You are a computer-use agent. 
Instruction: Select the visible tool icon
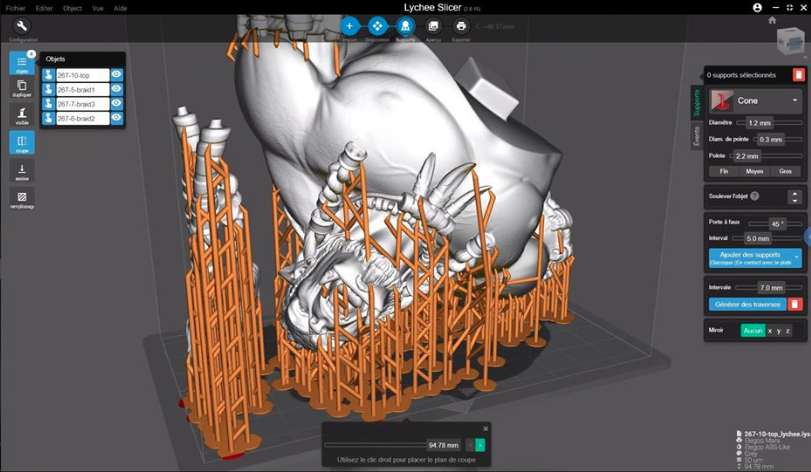(22, 115)
